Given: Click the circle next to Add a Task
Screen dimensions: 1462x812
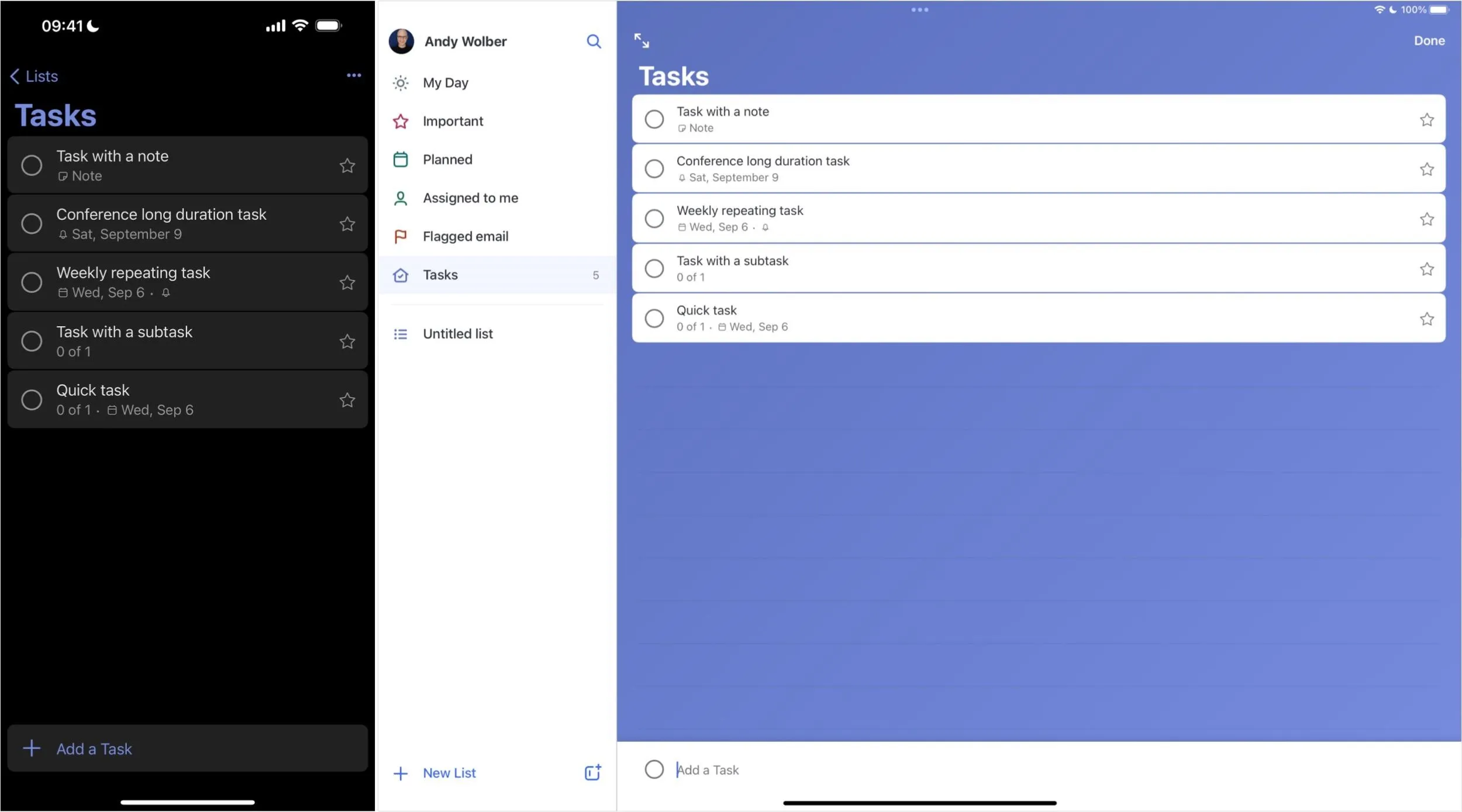Looking at the screenshot, I should pyautogui.click(x=654, y=769).
